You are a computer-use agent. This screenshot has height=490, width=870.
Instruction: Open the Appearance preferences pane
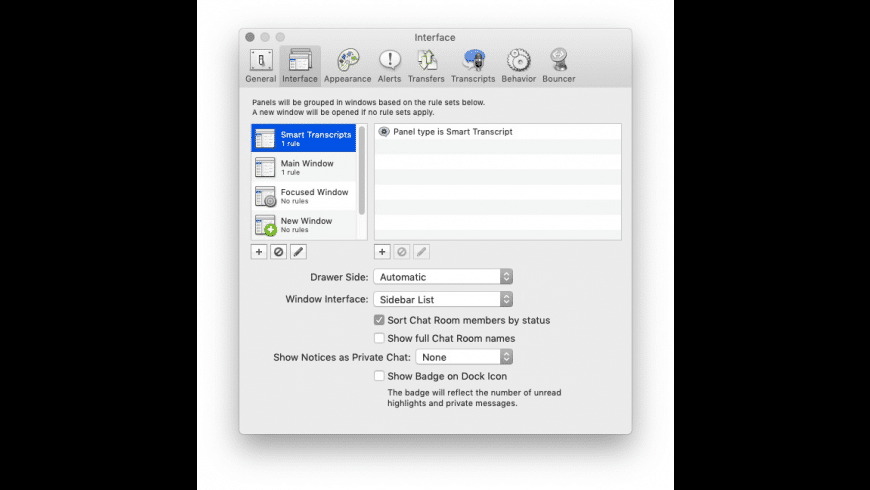click(347, 66)
